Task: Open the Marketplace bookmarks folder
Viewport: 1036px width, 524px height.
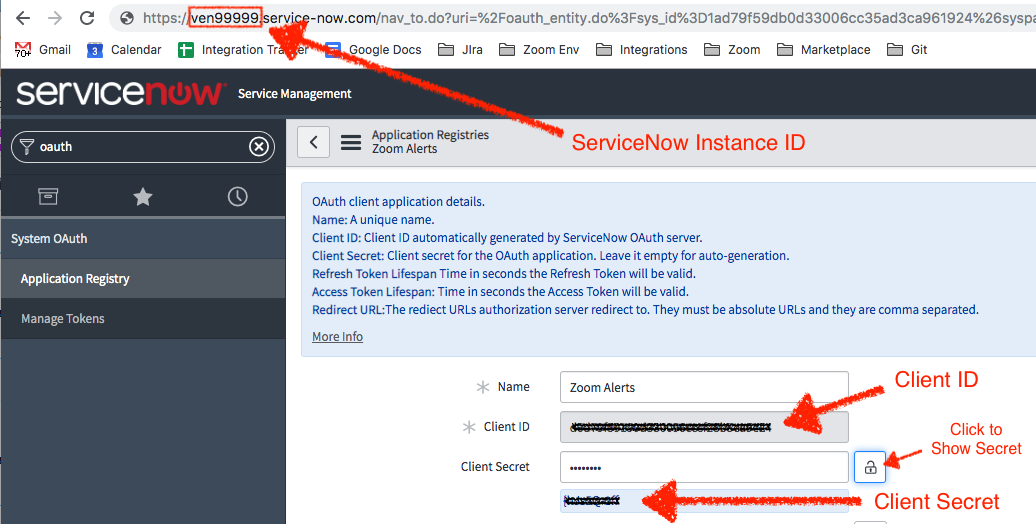Action: 823,50
